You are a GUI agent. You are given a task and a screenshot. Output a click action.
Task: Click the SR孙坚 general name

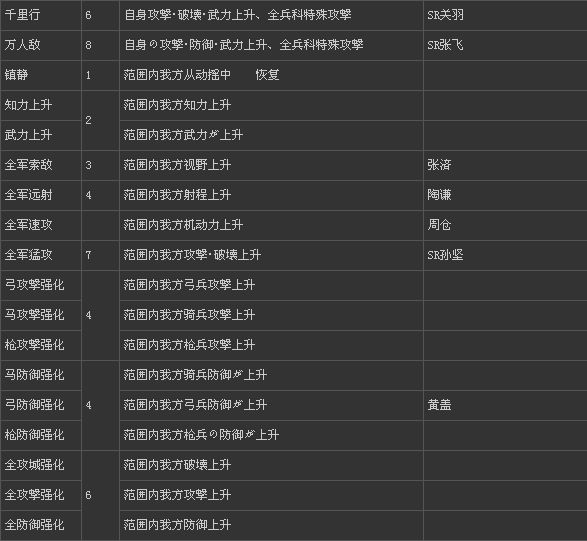(x=445, y=255)
